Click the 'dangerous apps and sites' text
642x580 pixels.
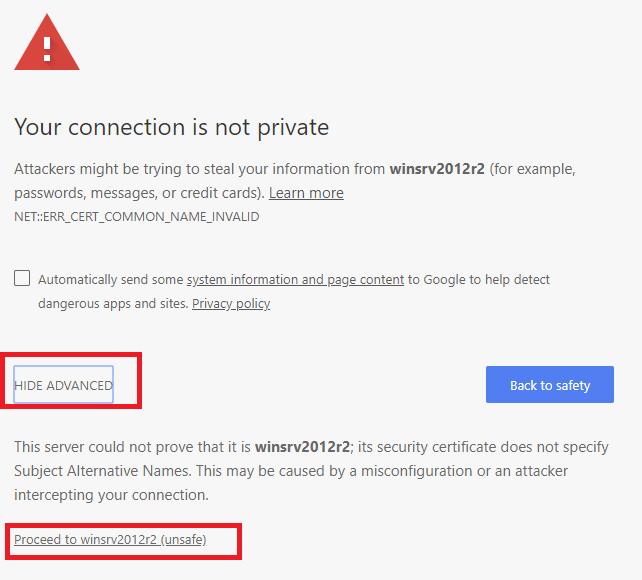pos(113,304)
